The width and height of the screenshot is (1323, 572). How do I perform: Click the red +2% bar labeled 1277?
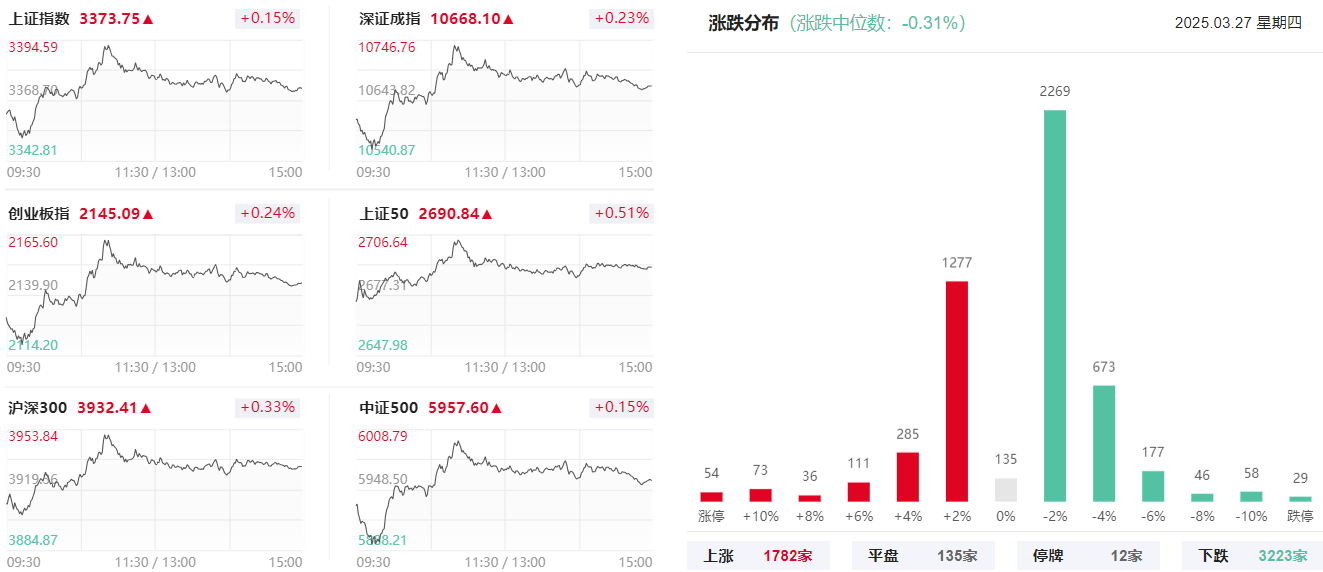coord(957,391)
